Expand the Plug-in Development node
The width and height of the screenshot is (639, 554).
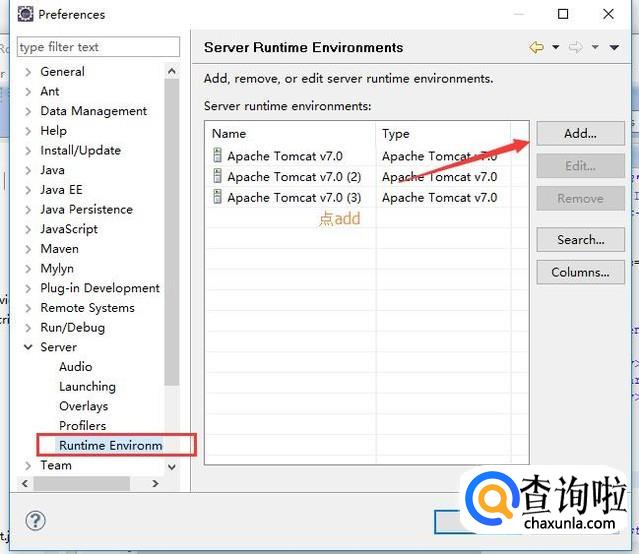(x=28, y=289)
